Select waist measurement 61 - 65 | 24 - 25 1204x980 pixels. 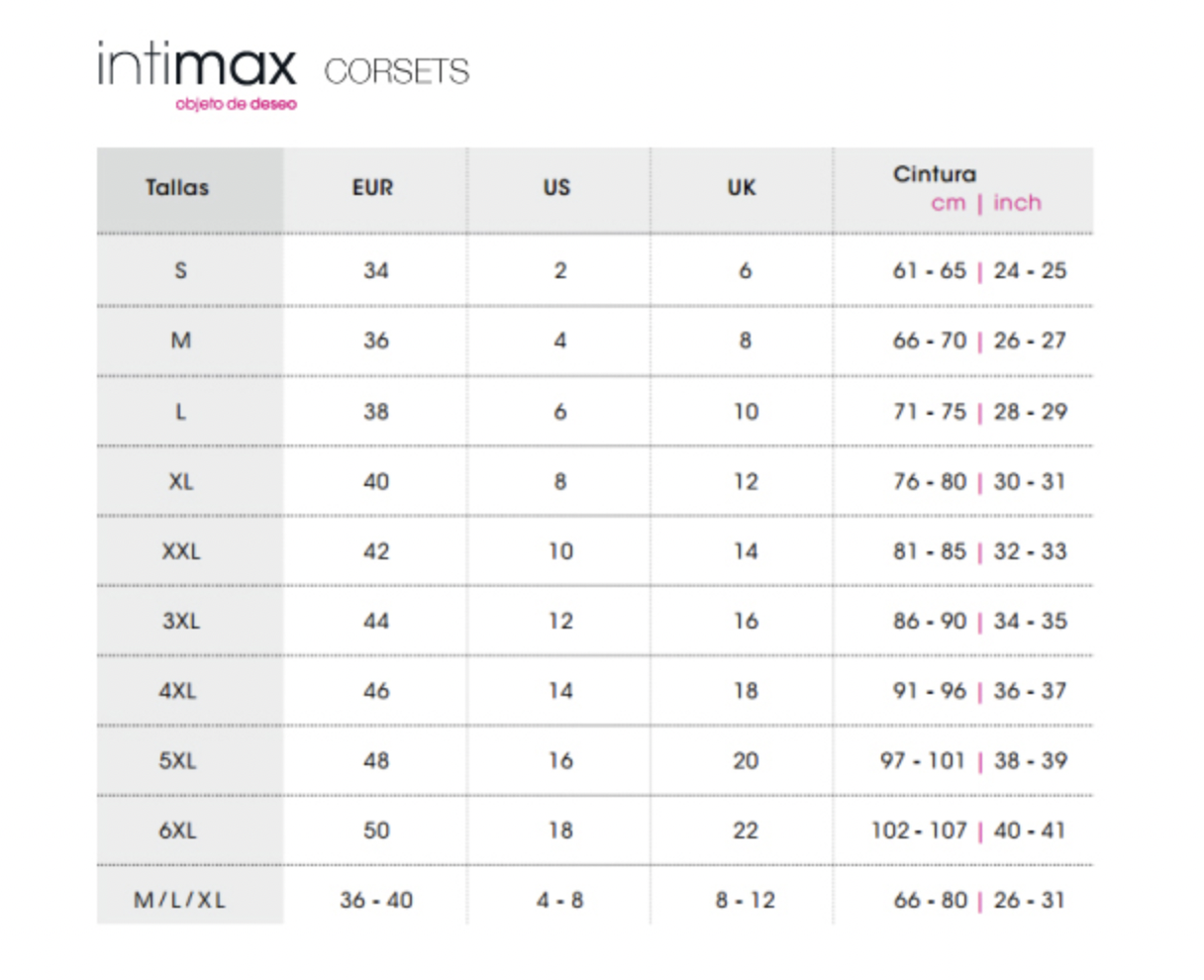coord(979,271)
